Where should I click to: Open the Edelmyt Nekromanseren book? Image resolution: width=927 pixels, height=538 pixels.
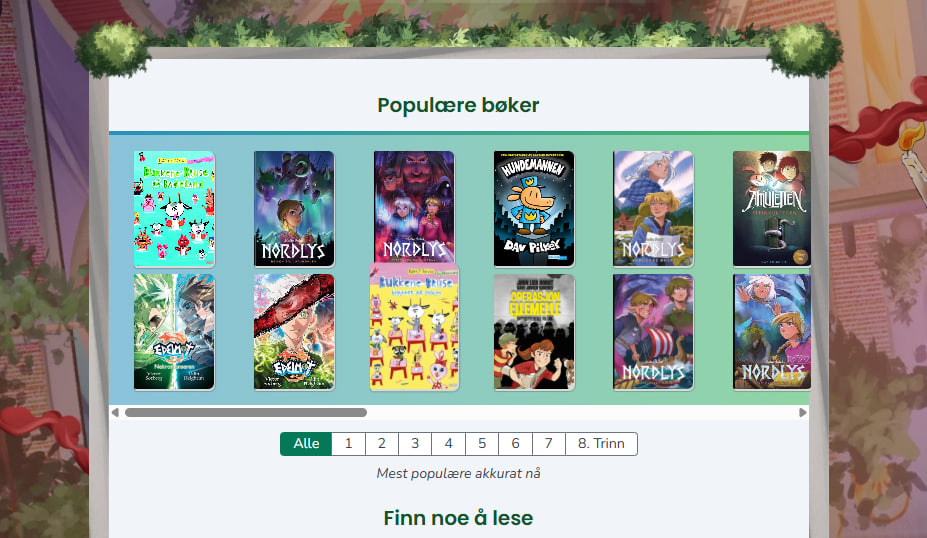(174, 332)
